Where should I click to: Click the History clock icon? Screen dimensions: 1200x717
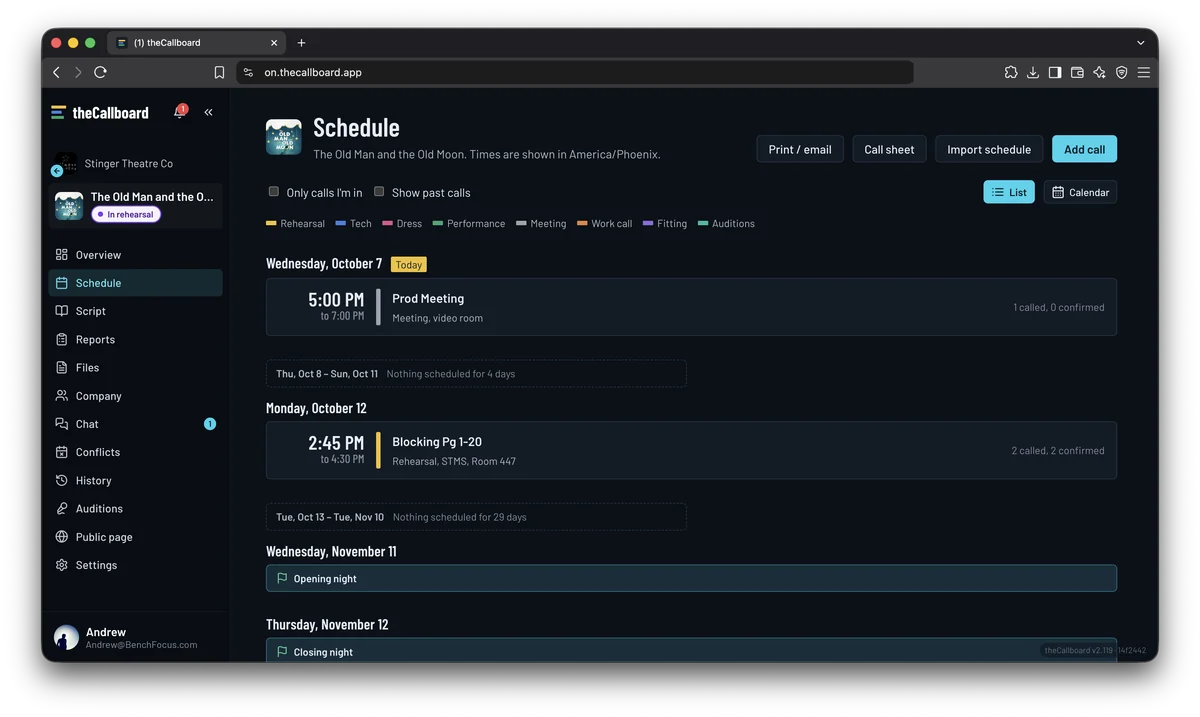click(62, 480)
